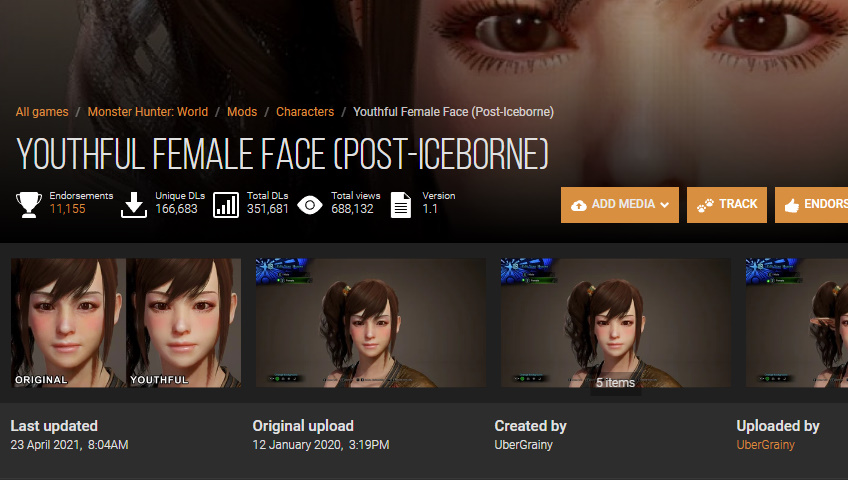Navigate to the Characters category breadcrumb

pyautogui.click(x=305, y=112)
